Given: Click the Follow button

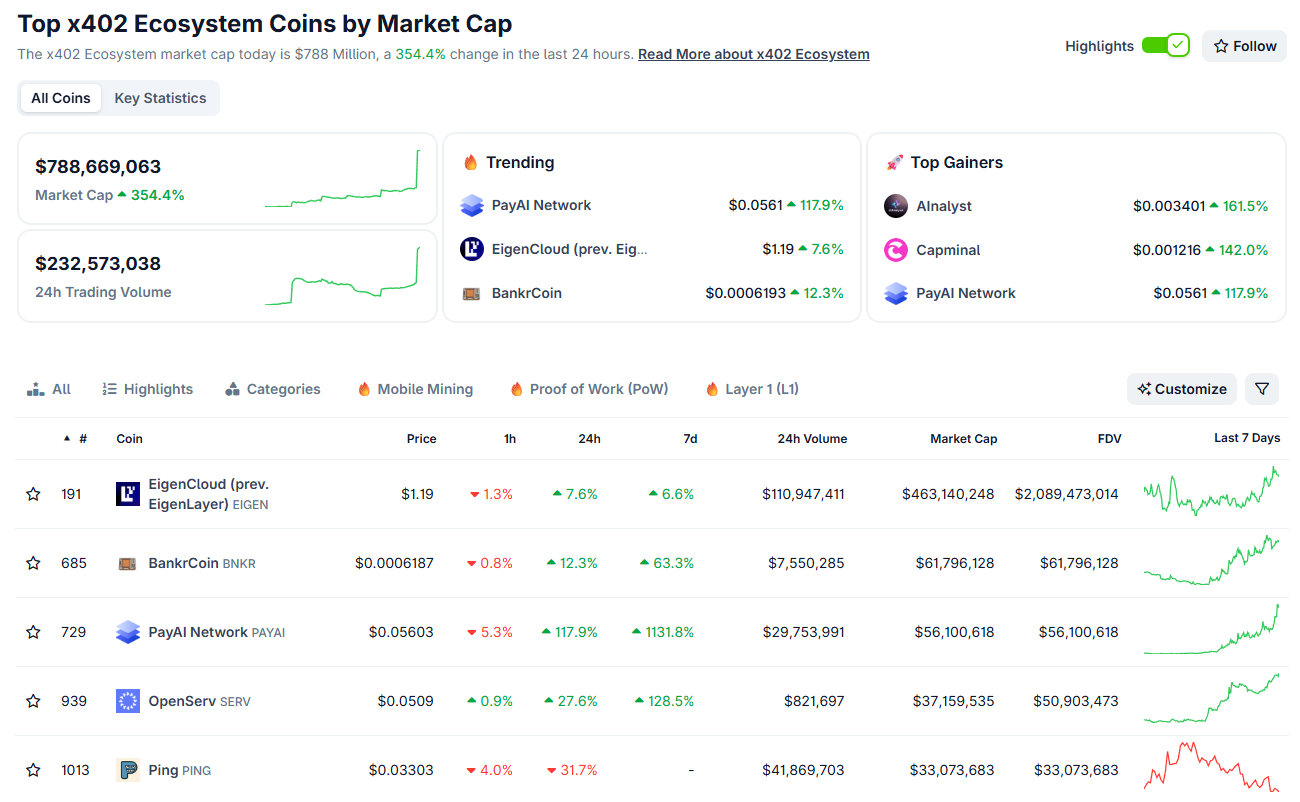Looking at the screenshot, I should 1244,45.
